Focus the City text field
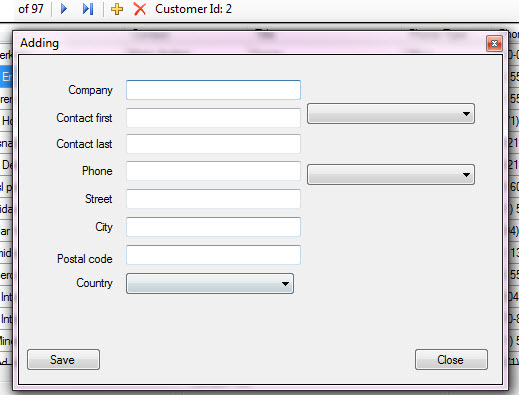This screenshot has width=519, height=395. coord(213,227)
